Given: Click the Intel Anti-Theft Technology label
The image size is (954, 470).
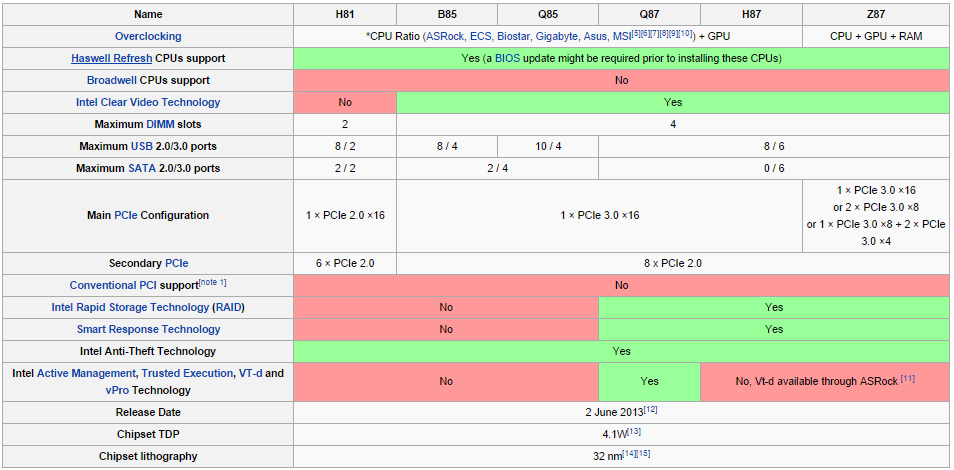Looking at the screenshot, I should click(148, 351).
